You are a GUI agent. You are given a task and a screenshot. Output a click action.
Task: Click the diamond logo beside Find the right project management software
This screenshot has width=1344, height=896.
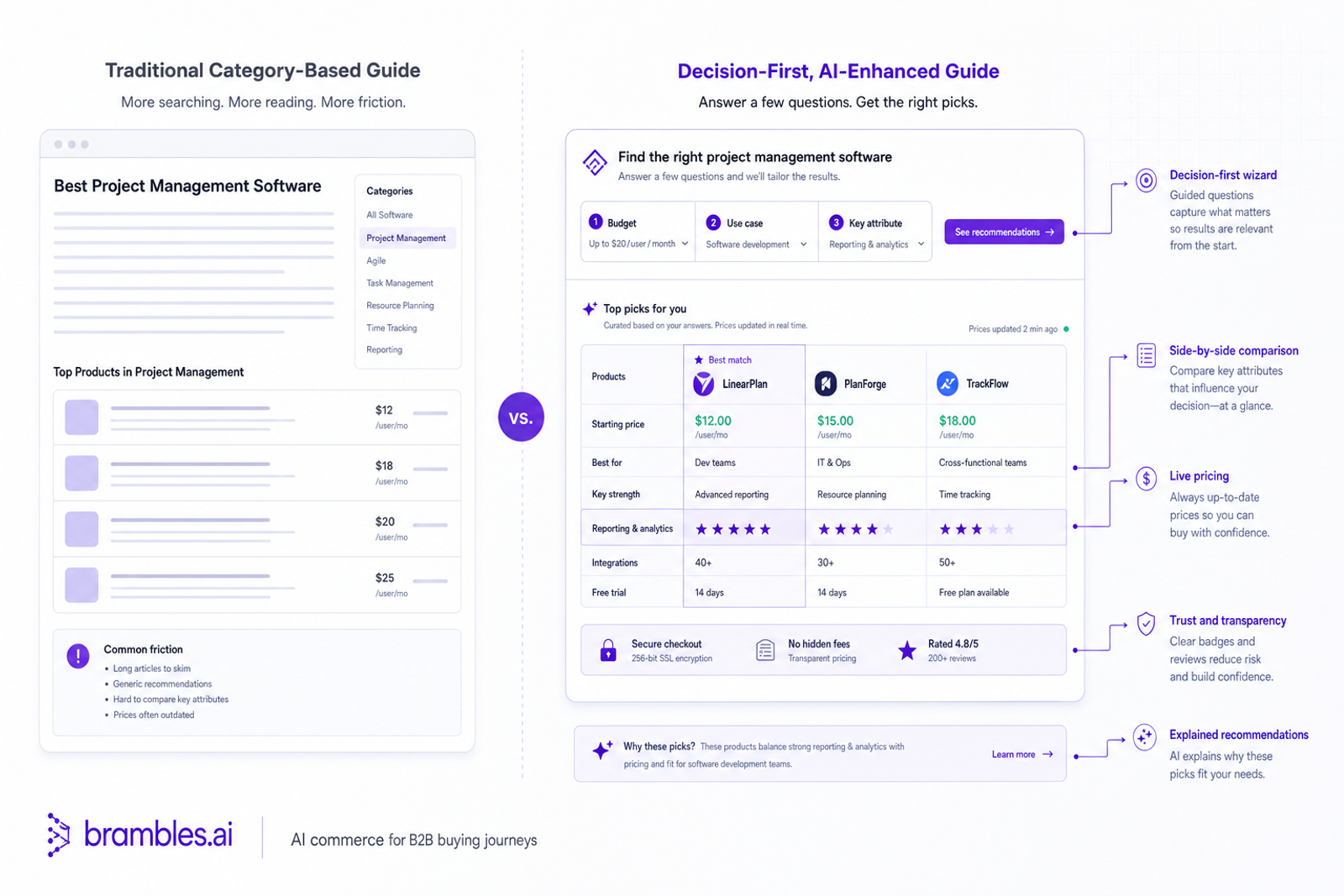click(x=595, y=162)
